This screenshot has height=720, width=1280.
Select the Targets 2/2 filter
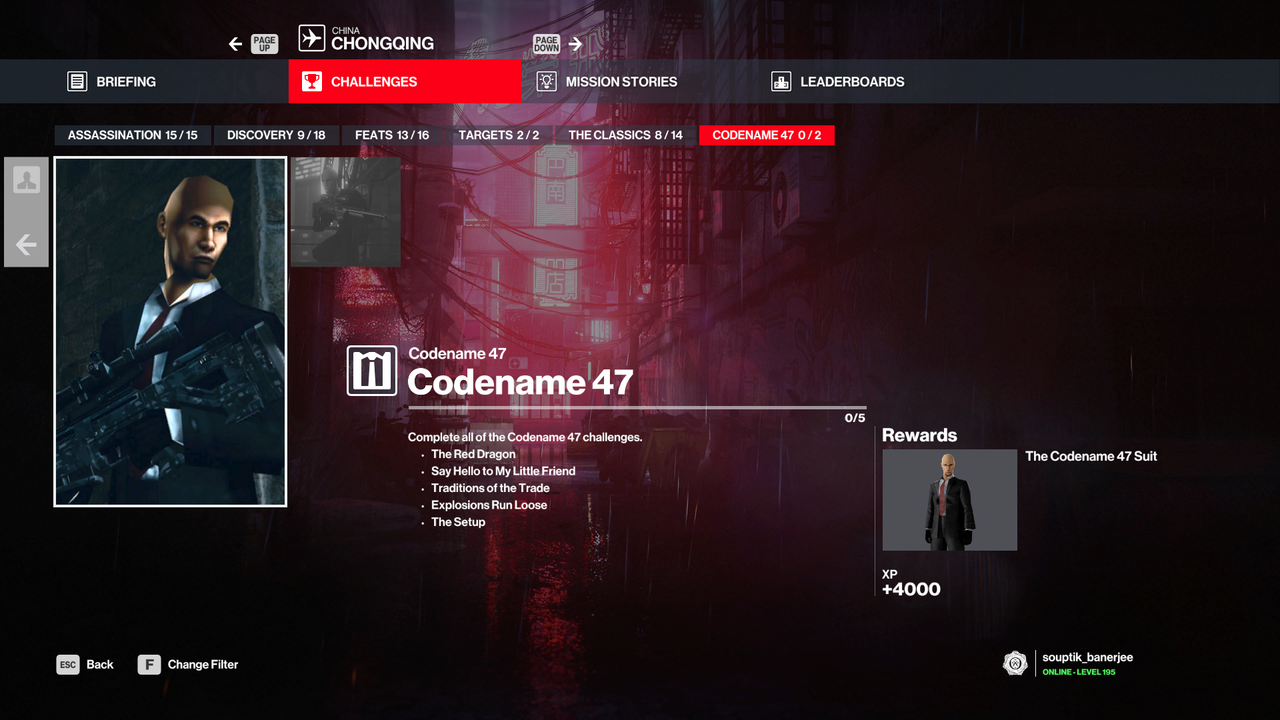click(x=499, y=135)
